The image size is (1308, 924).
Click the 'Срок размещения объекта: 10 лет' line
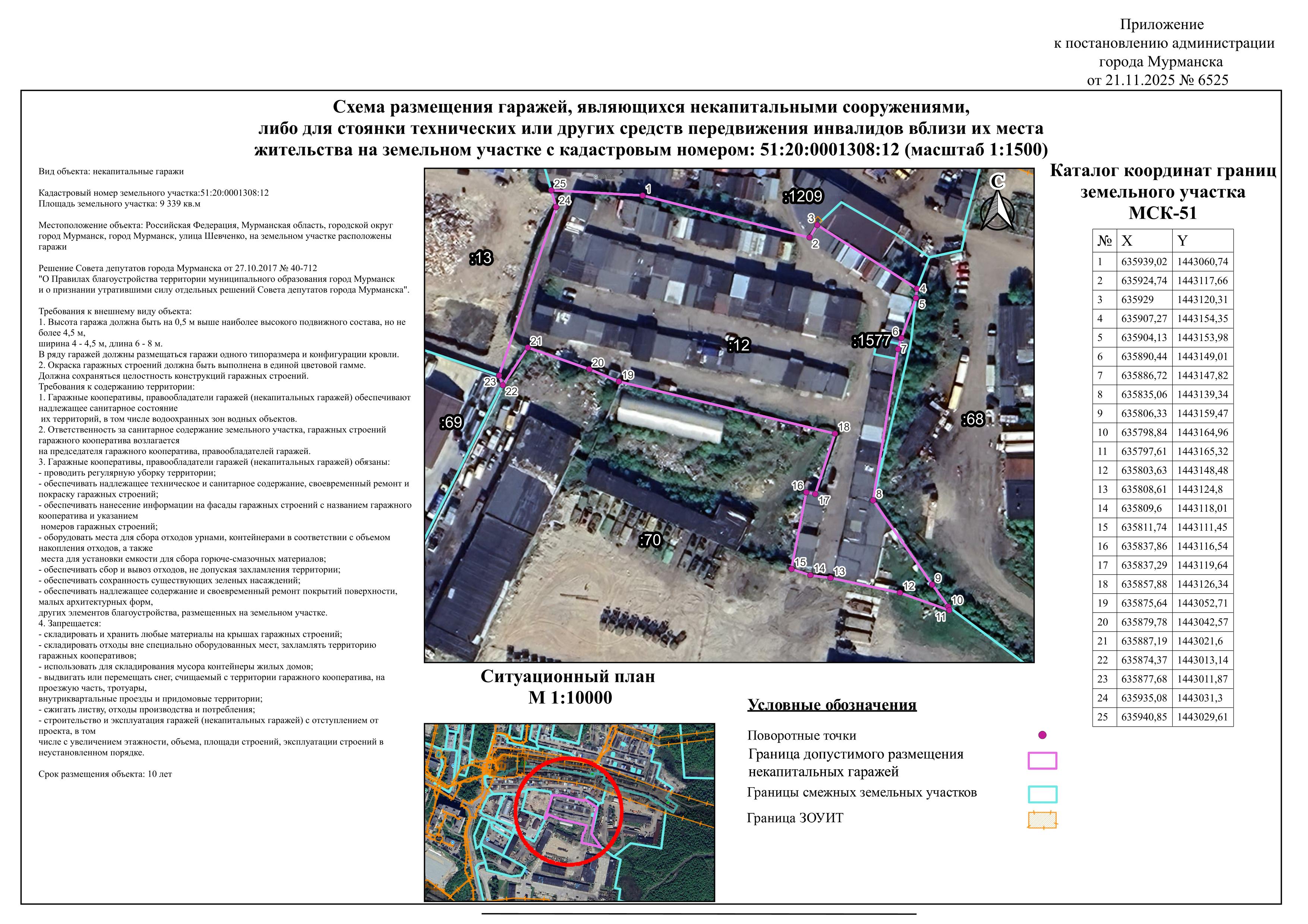[105, 774]
